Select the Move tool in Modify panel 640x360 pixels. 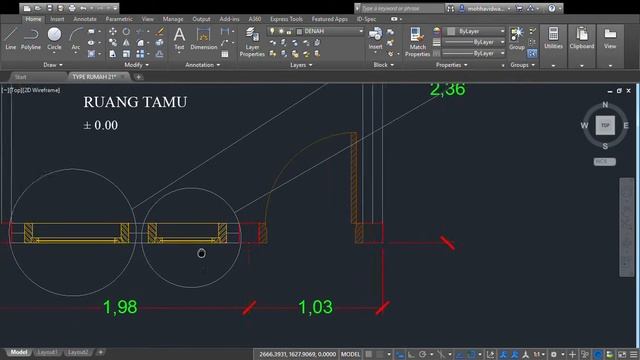(x=113, y=31)
